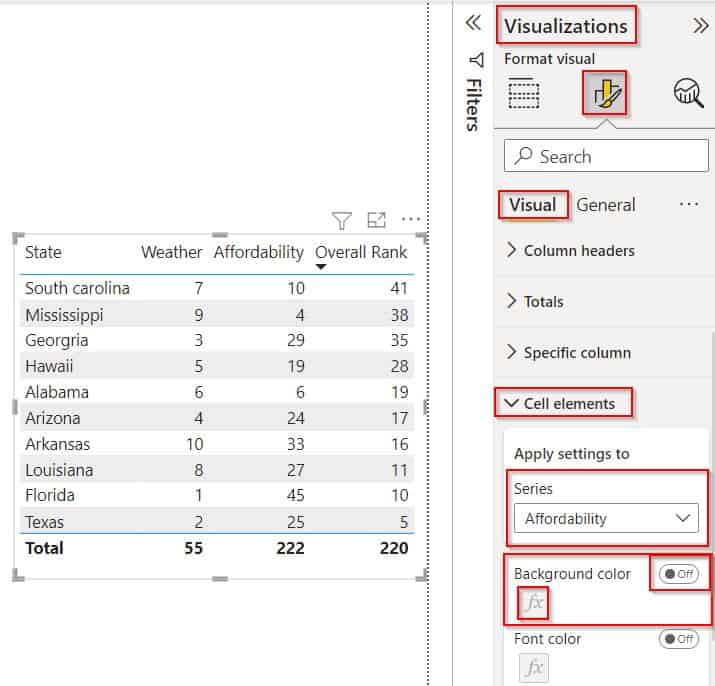Click Weather total value 55
The height and width of the screenshot is (686, 715).
tap(194, 548)
